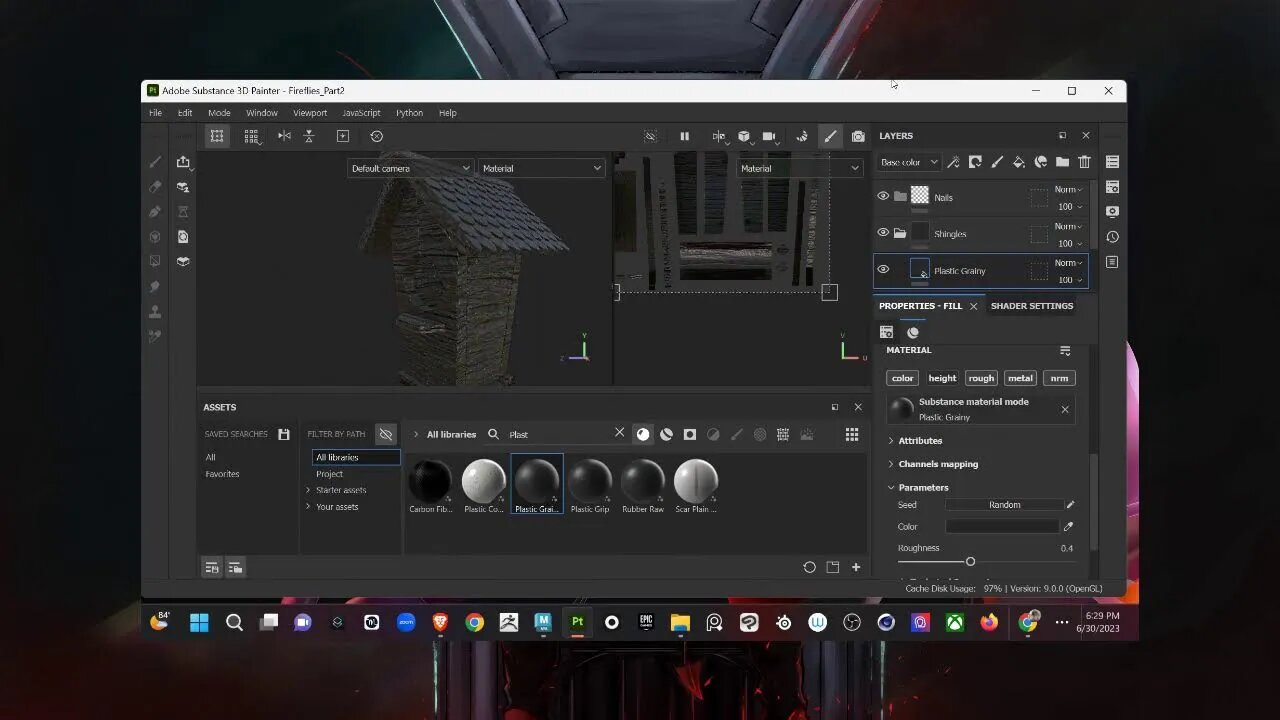Viewport: 1280px width, 720px height.
Task: Add a mask icon in Layers toolbar
Action: tap(975, 162)
